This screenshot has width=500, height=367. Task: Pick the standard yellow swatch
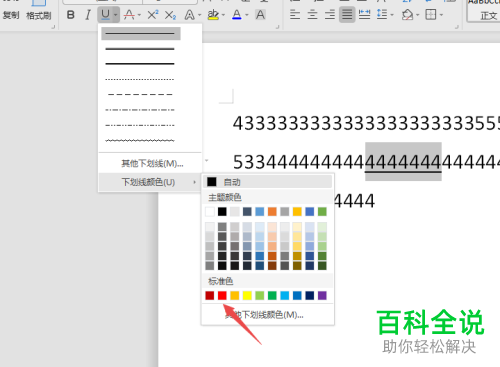247,295
